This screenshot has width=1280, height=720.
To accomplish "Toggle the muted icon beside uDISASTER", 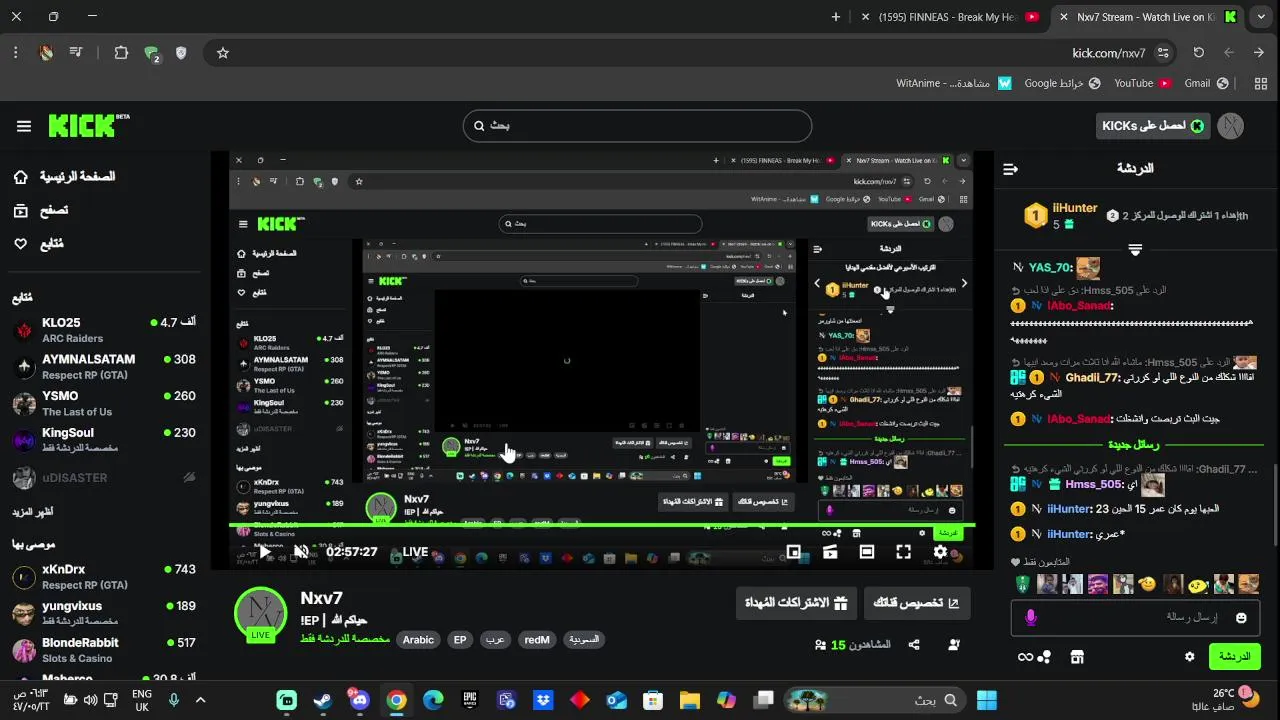I will (189, 478).
